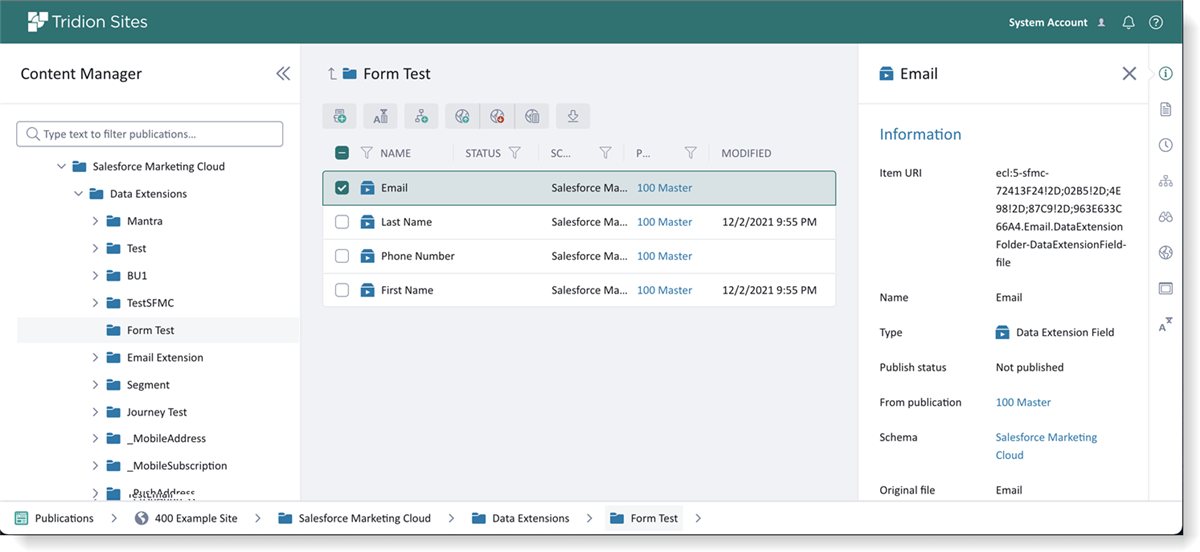Expand the Mantra folder

96,221
